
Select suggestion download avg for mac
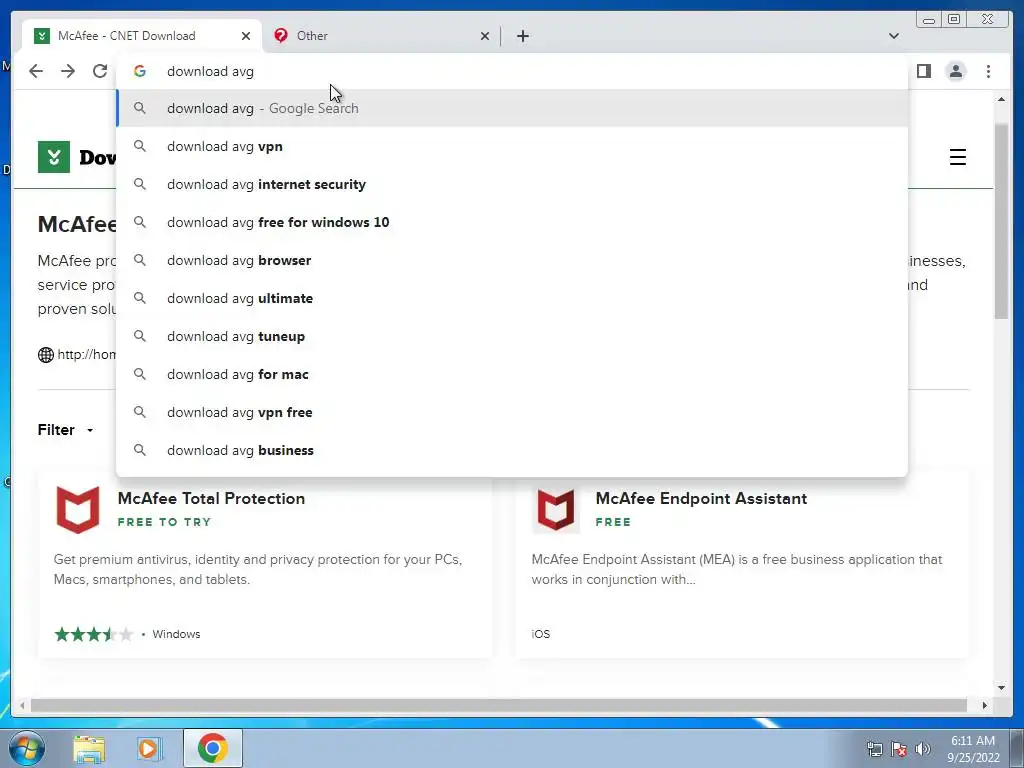tap(512, 374)
